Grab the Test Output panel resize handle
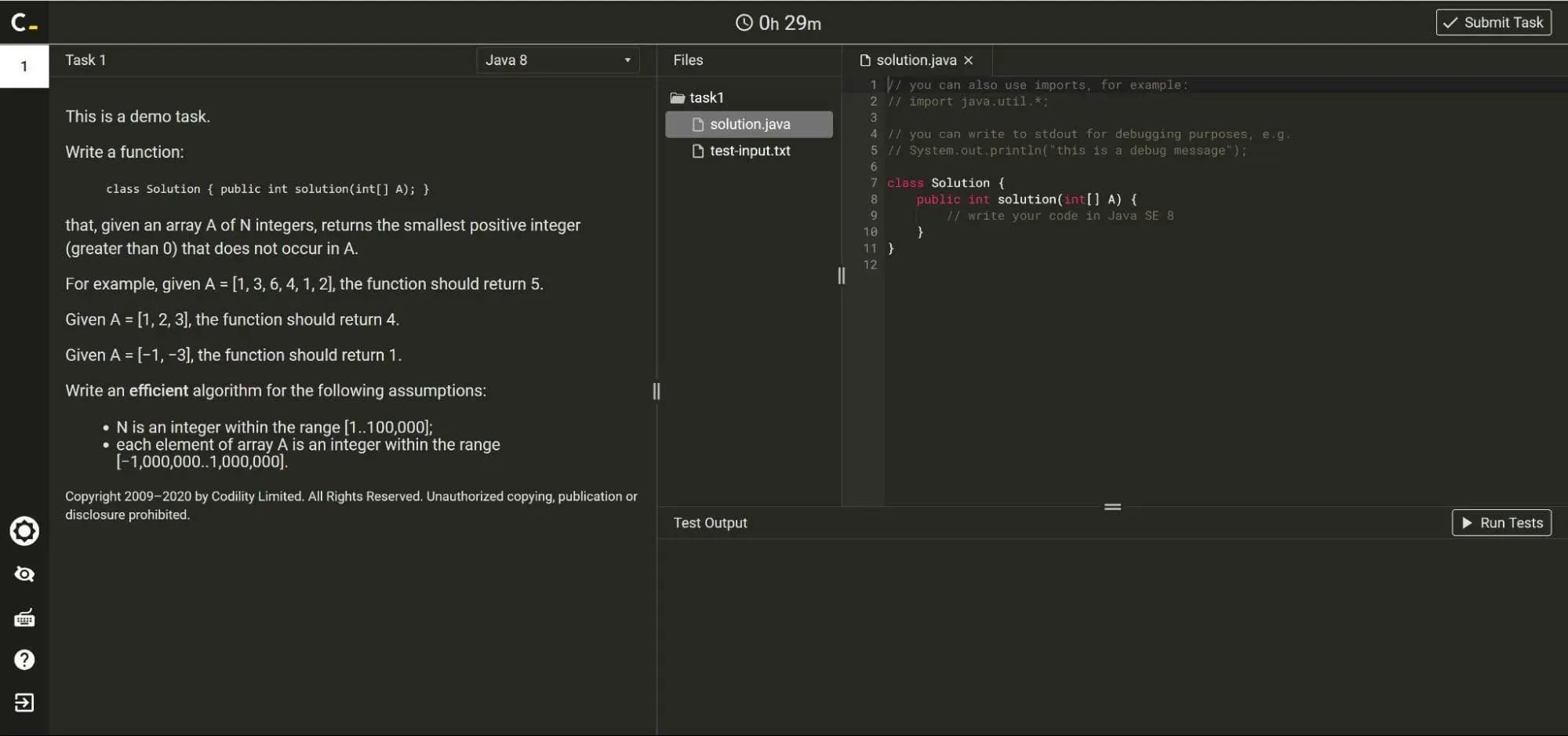 point(1111,507)
